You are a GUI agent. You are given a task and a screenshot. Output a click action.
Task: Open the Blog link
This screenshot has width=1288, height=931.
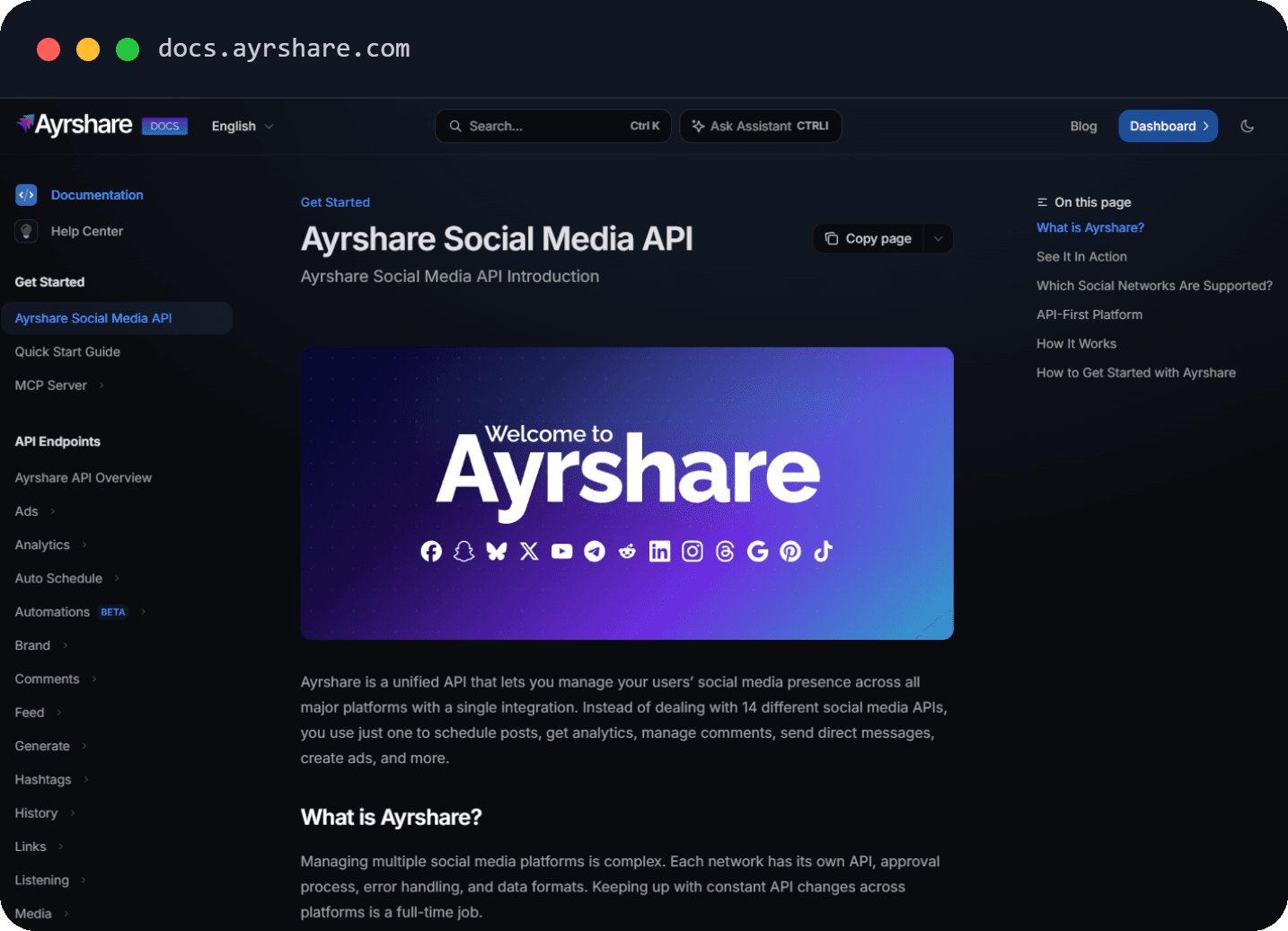click(x=1083, y=126)
